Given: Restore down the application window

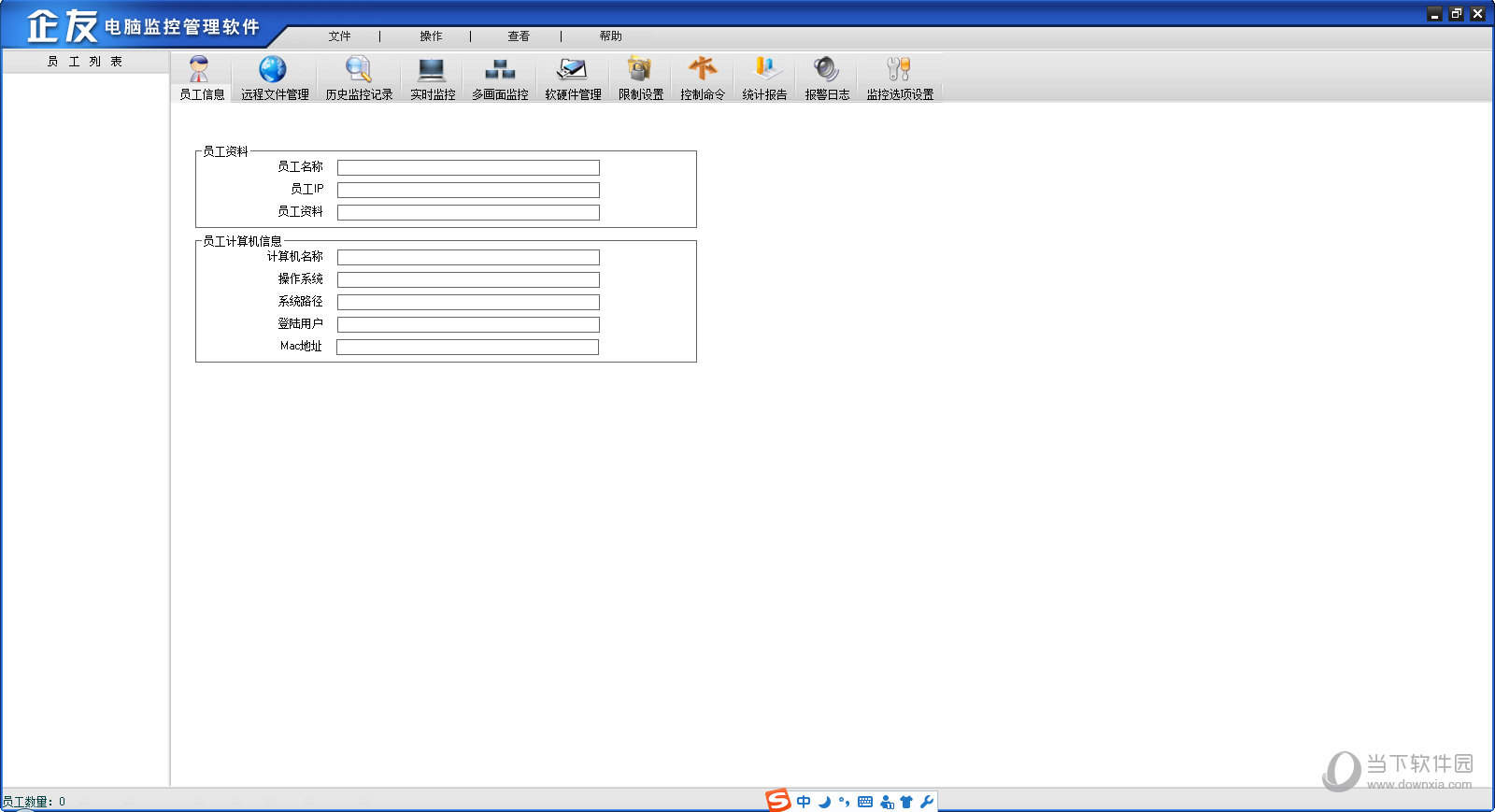Looking at the screenshot, I should point(1456,14).
